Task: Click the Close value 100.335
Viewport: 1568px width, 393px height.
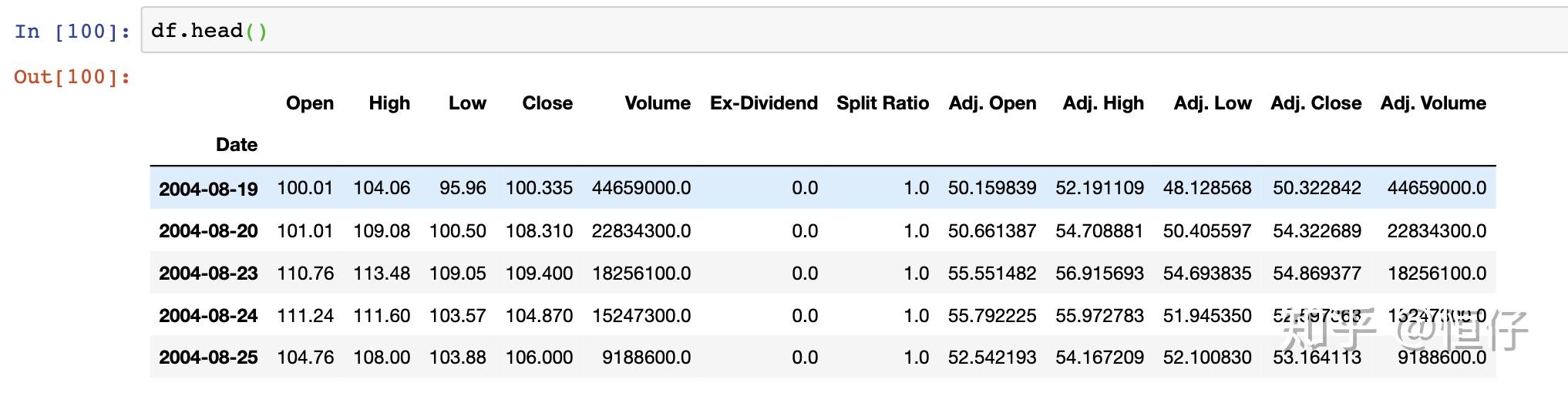Action: pyautogui.click(x=539, y=188)
